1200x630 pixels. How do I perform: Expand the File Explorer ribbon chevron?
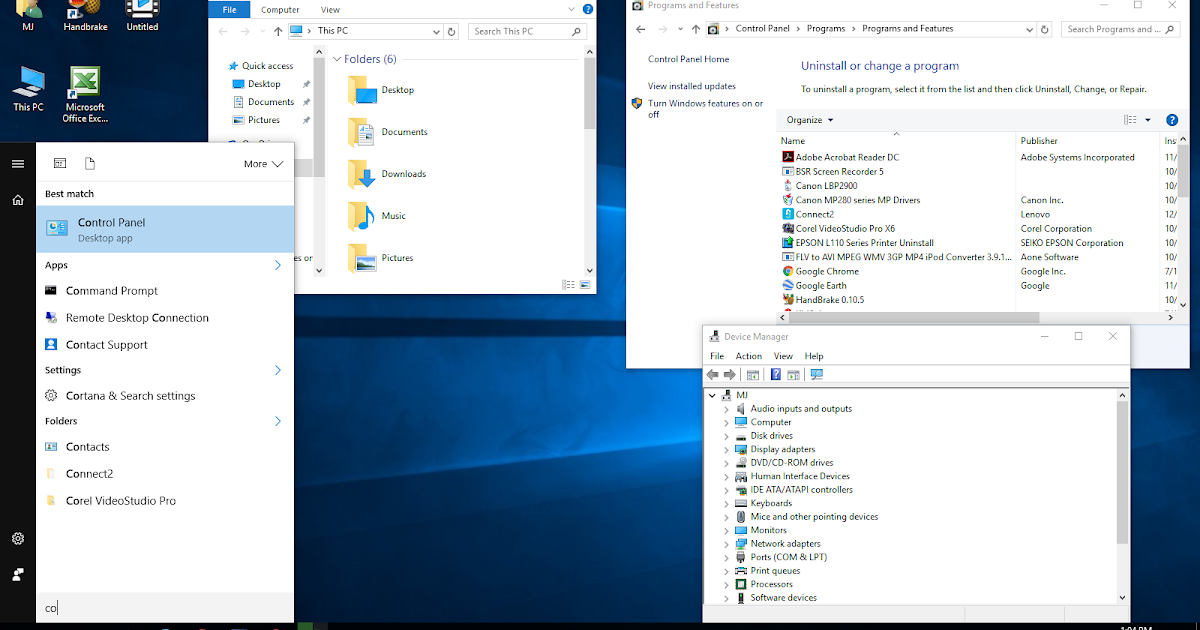point(569,9)
